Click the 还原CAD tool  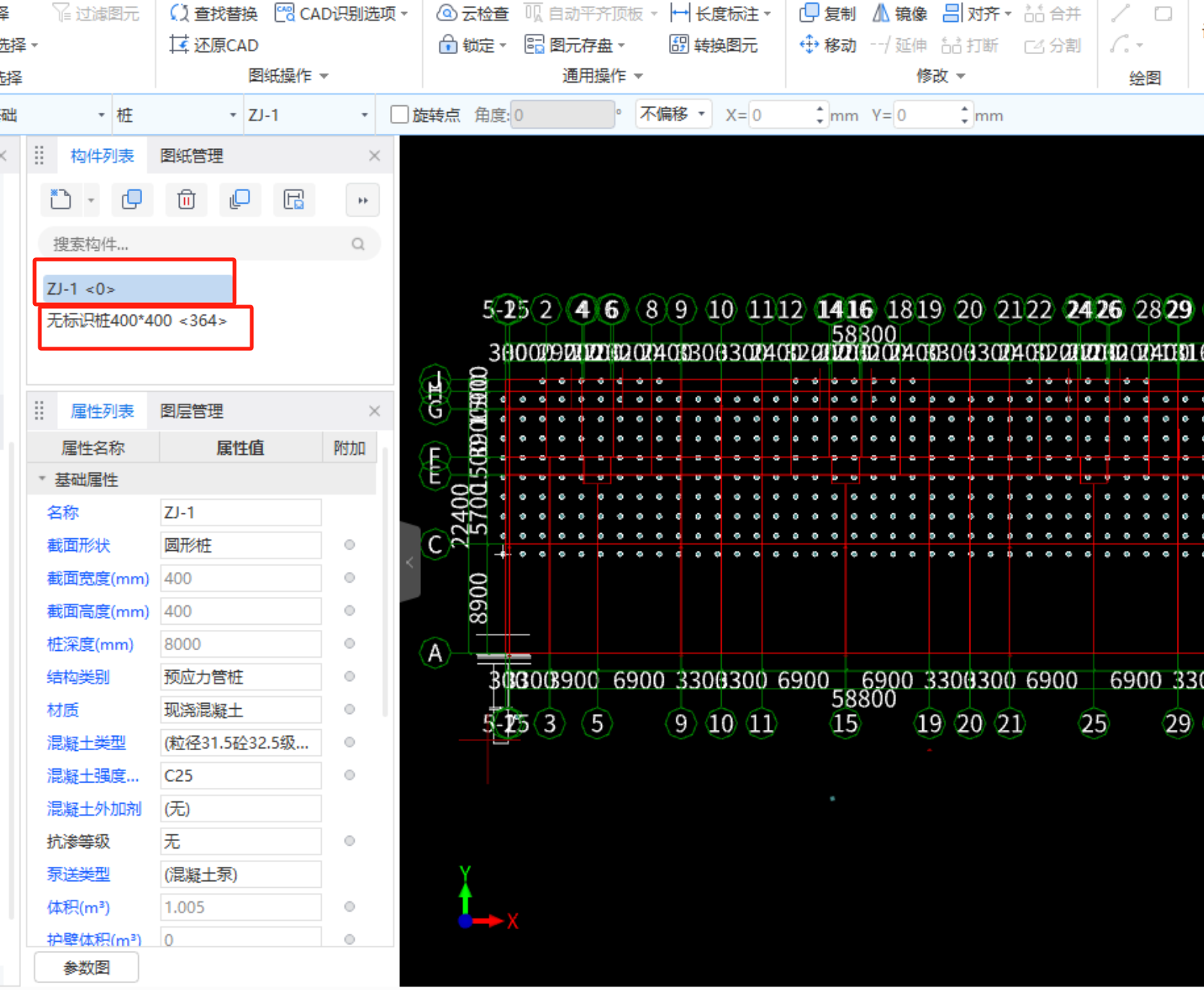point(214,45)
